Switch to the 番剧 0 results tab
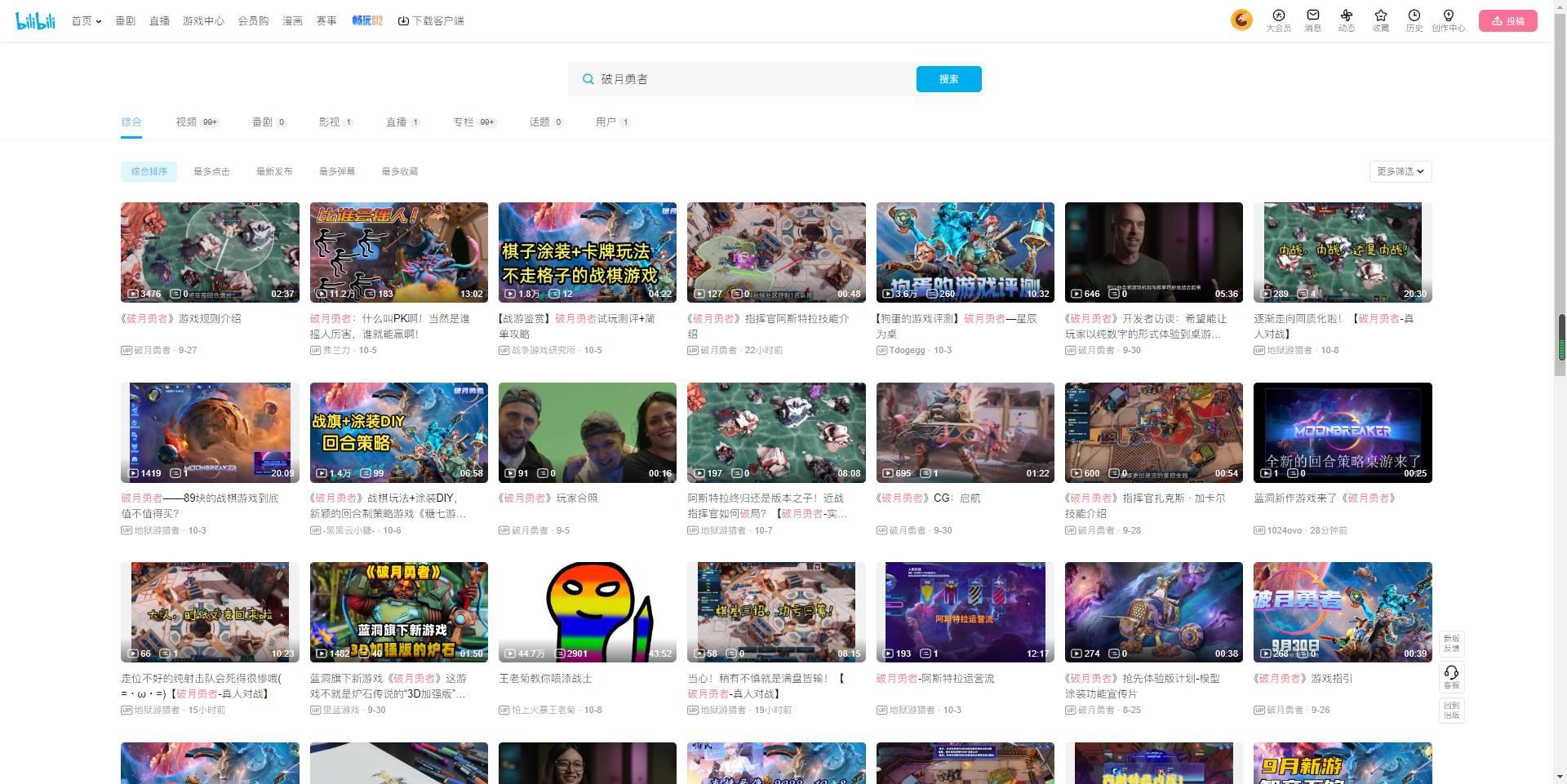The width and height of the screenshot is (1567, 784). point(269,122)
